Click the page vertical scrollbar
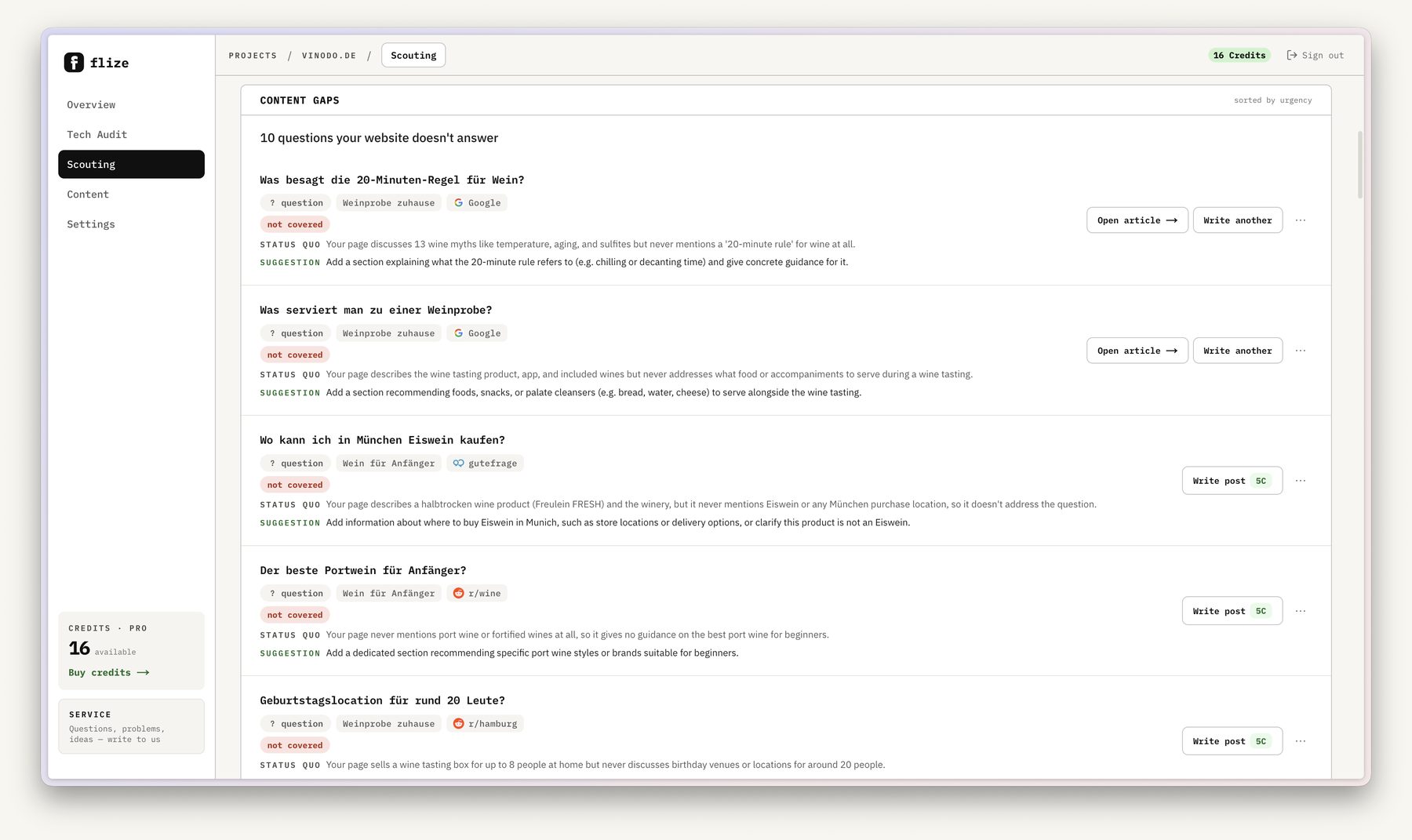The height and width of the screenshot is (840, 1412). [1359, 165]
